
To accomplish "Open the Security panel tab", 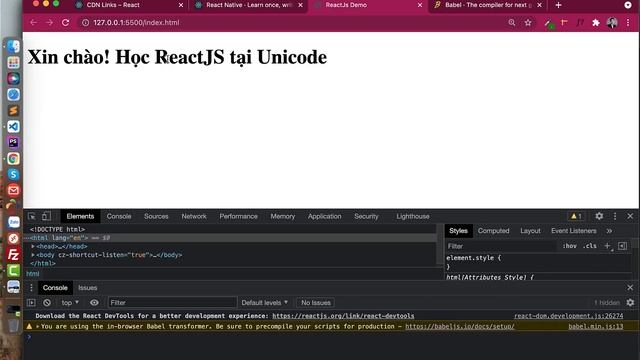I will tap(366, 216).
